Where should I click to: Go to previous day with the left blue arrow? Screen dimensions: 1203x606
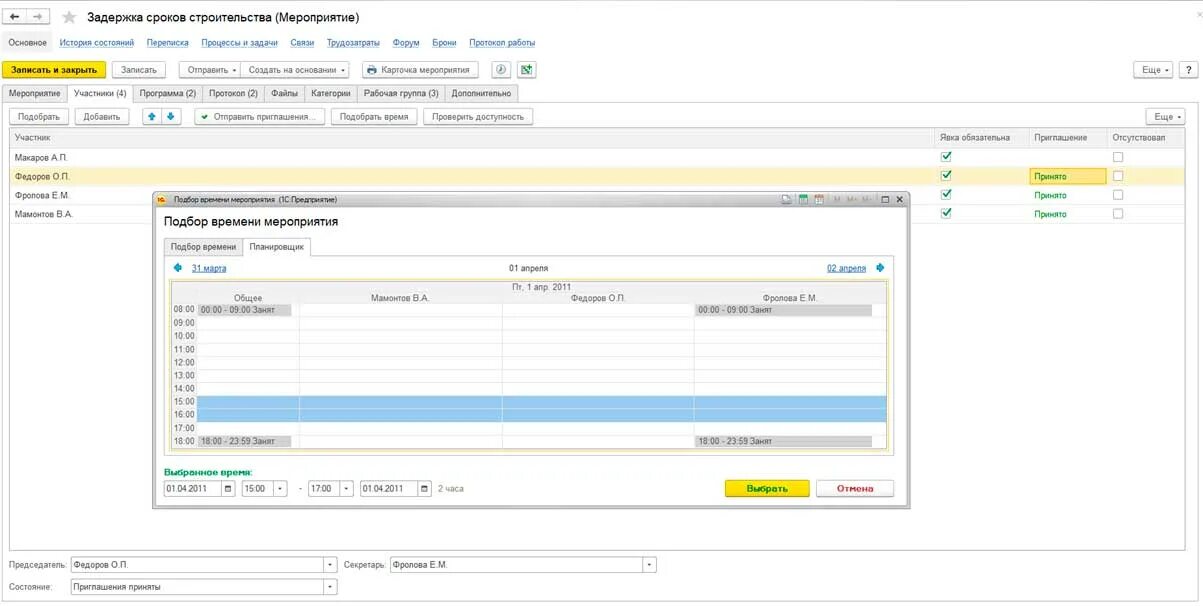click(x=178, y=268)
